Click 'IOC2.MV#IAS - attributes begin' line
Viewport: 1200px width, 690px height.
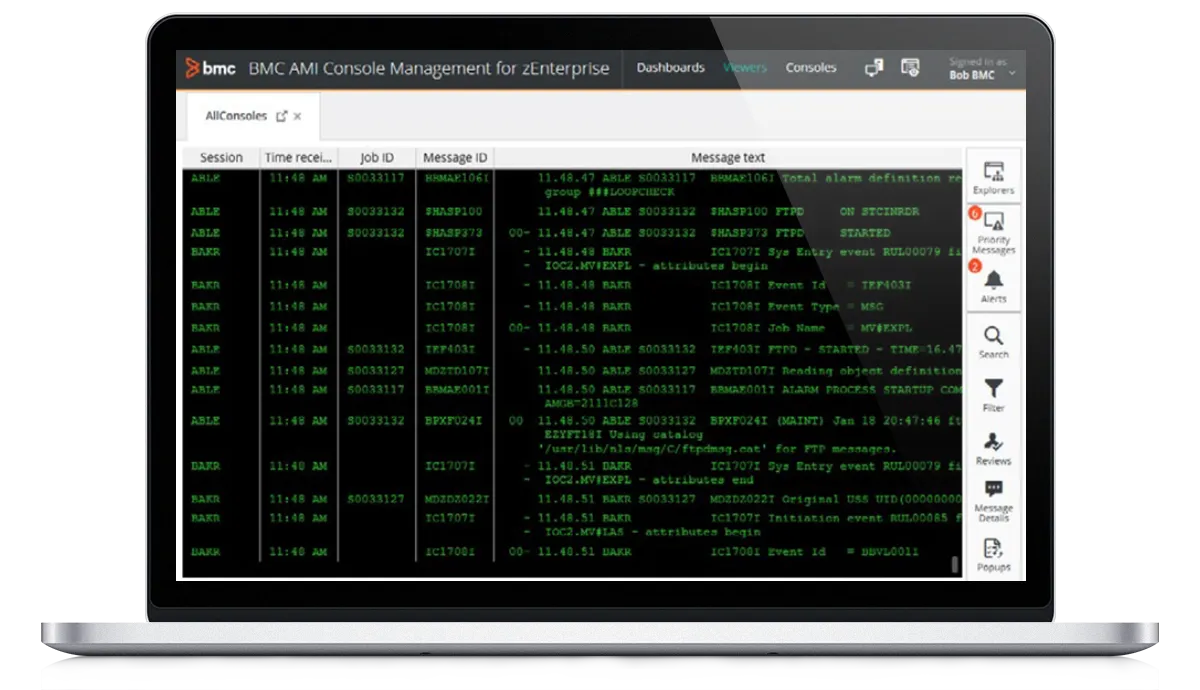[651, 533]
